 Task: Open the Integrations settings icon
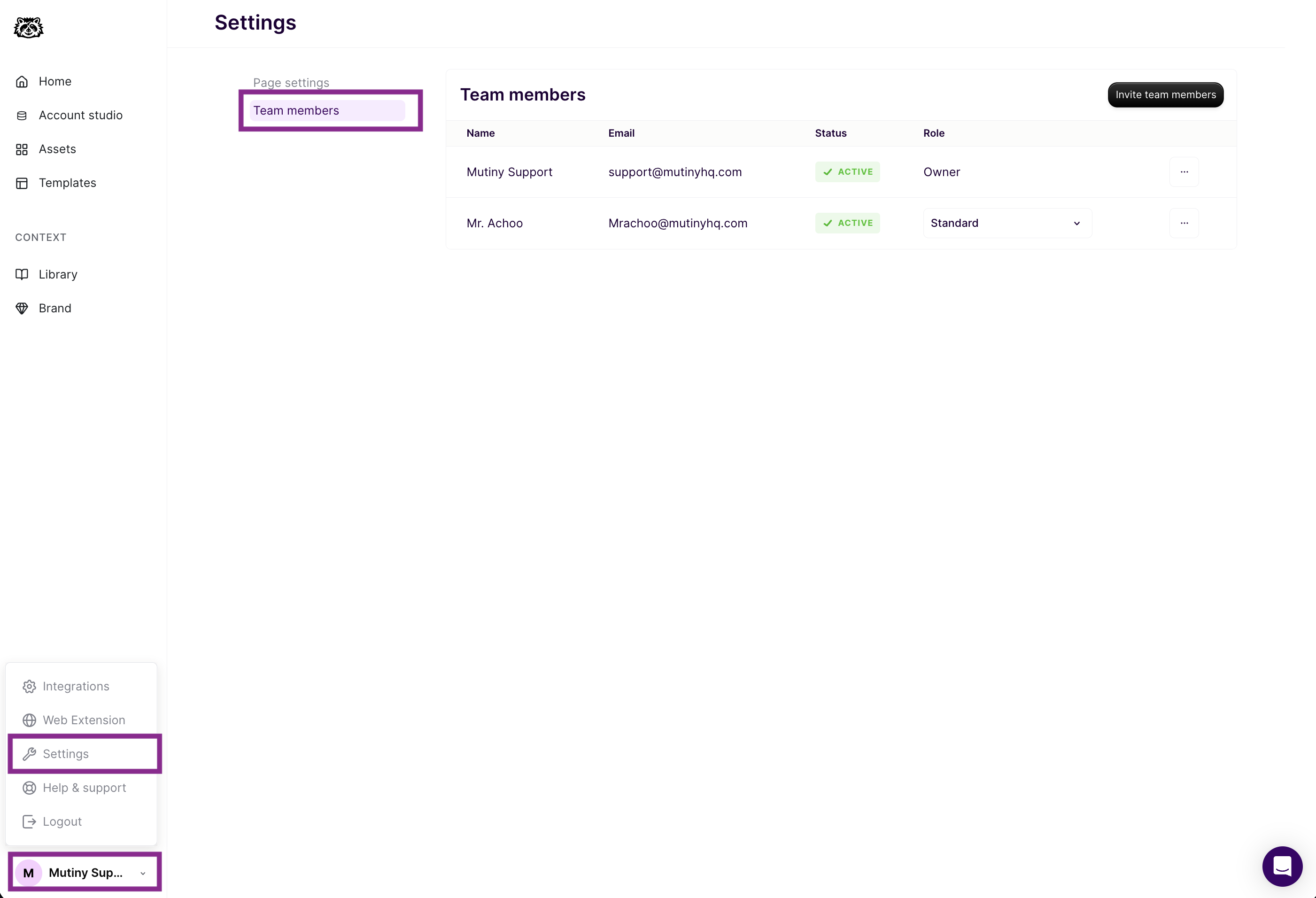[x=30, y=686]
